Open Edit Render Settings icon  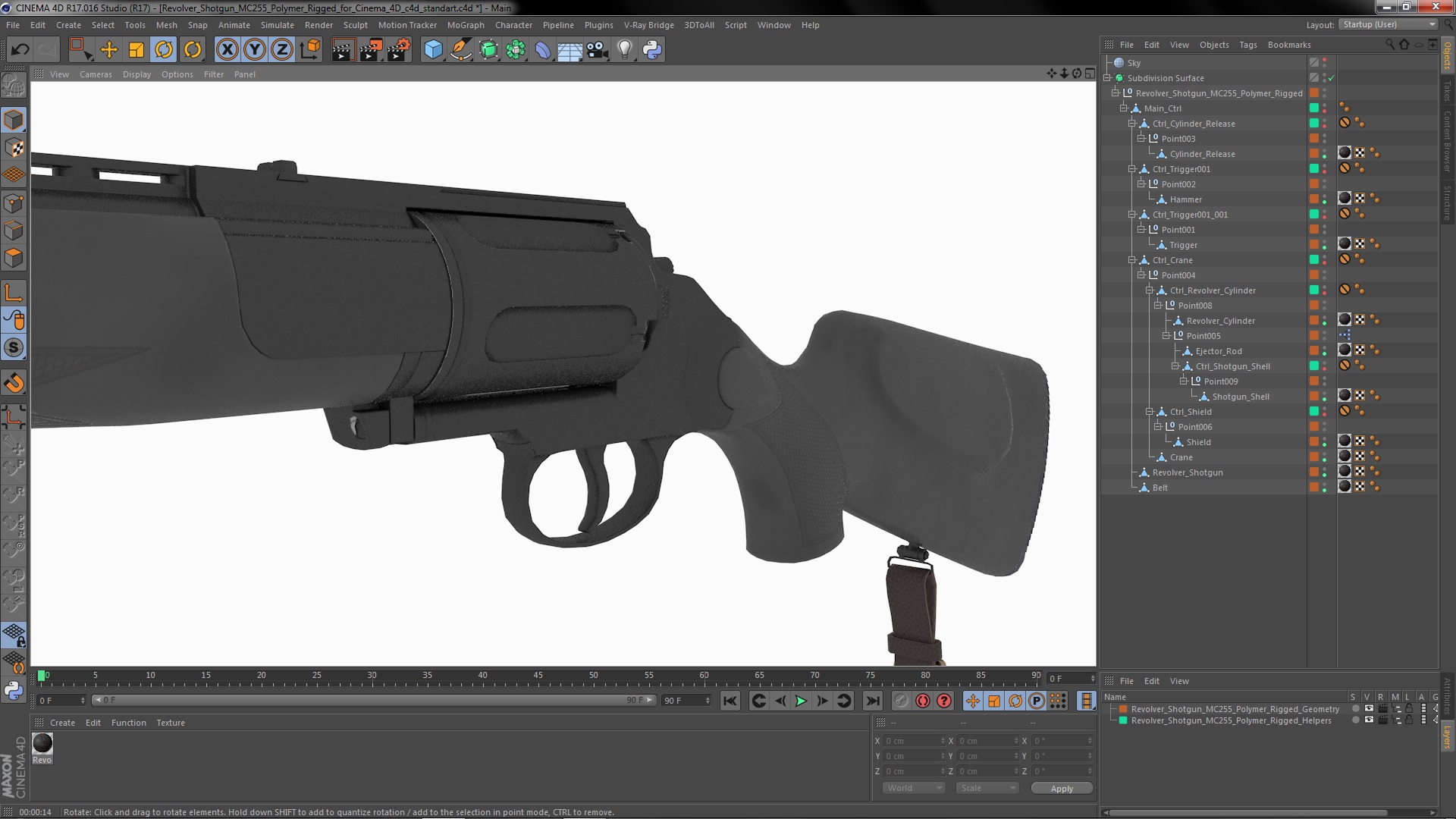pos(399,50)
